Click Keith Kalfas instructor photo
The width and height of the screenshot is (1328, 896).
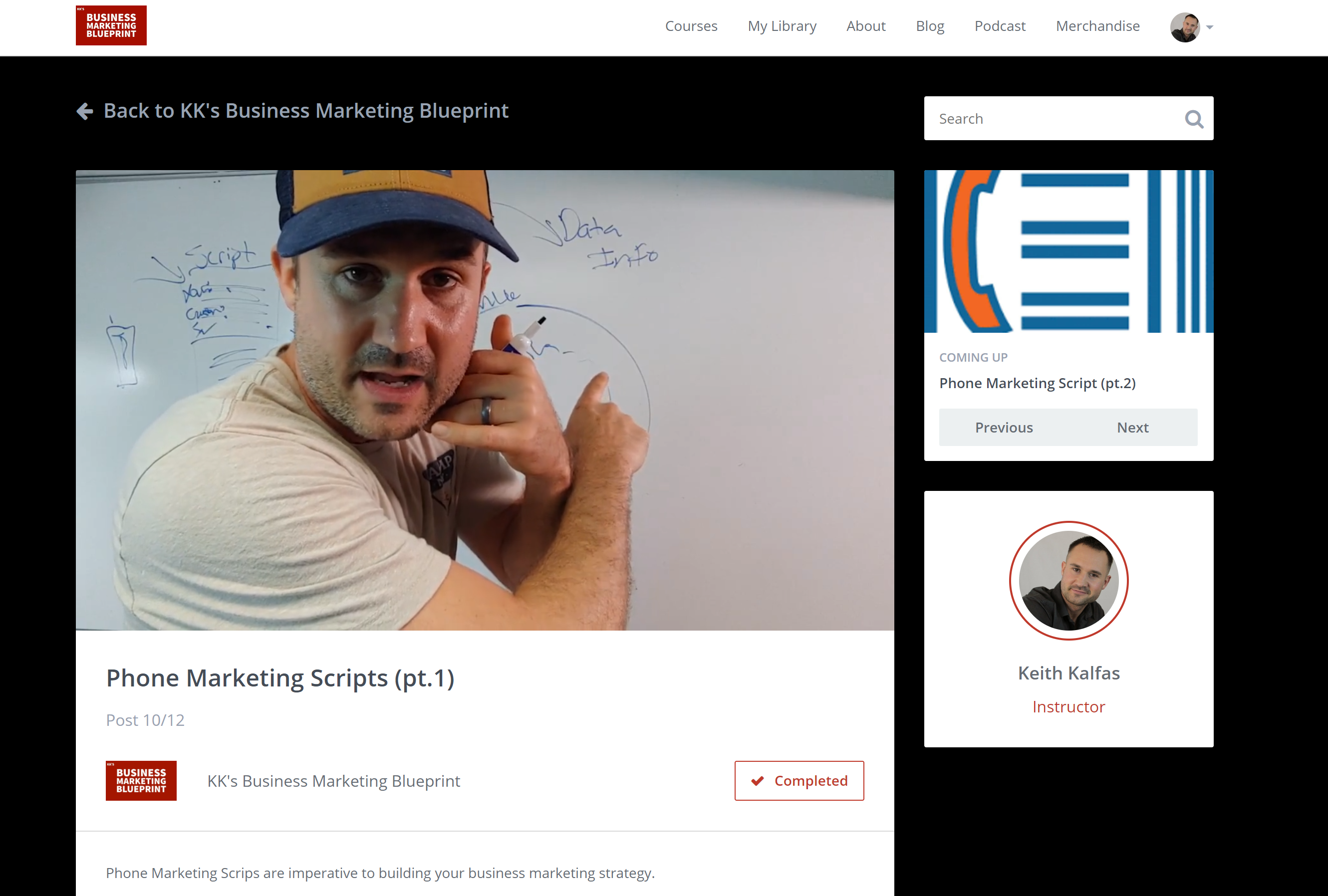[x=1068, y=580]
